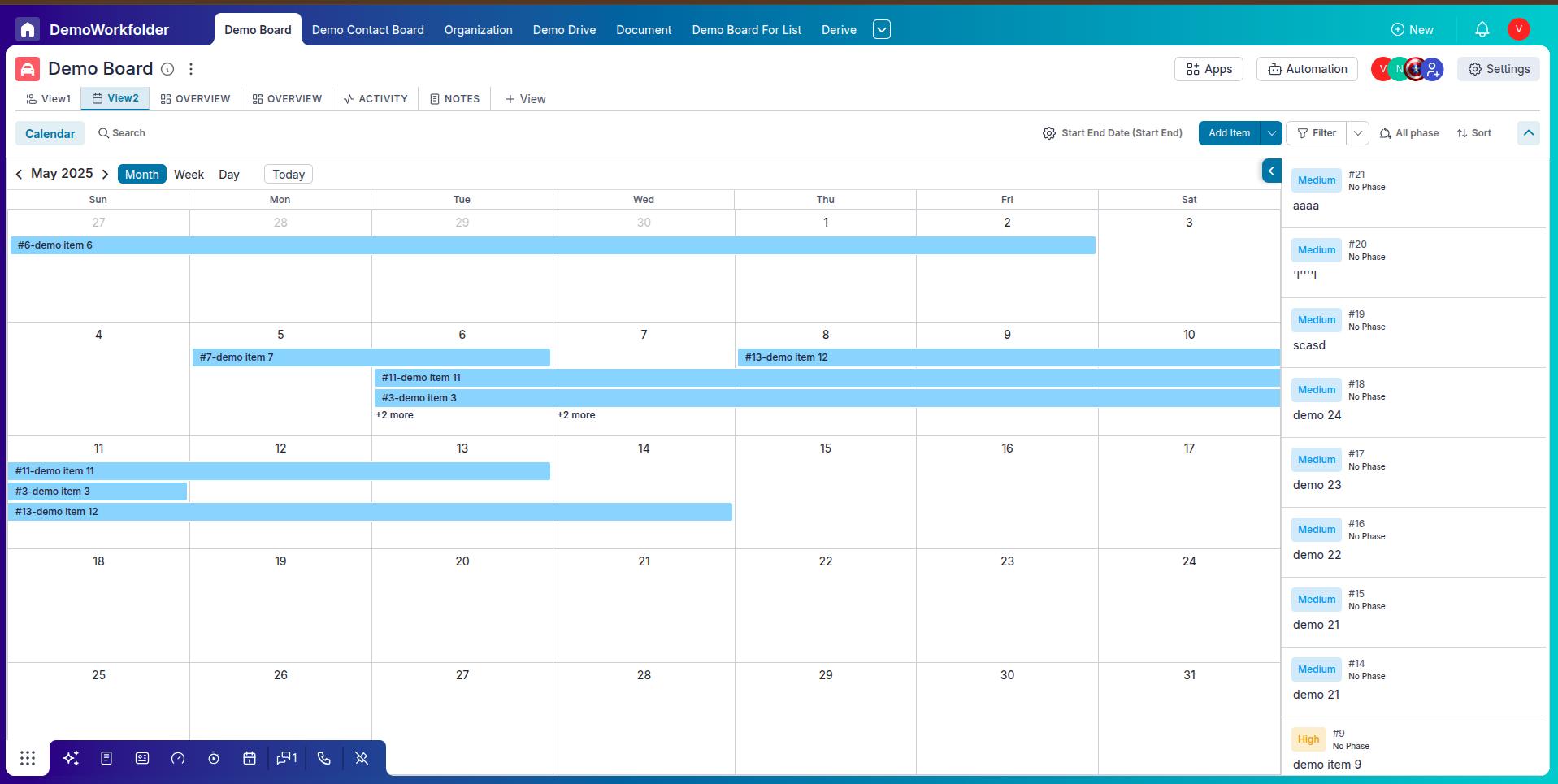The width and height of the screenshot is (1558, 784).
Task: Add a new View
Action: click(x=526, y=99)
